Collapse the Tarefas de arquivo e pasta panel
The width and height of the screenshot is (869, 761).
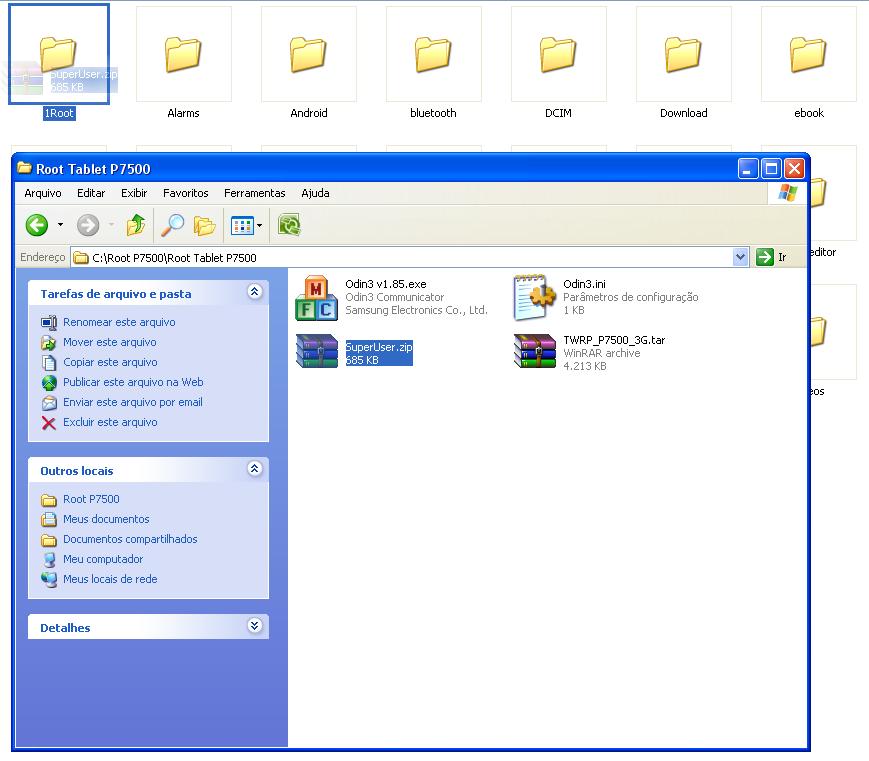click(254, 292)
